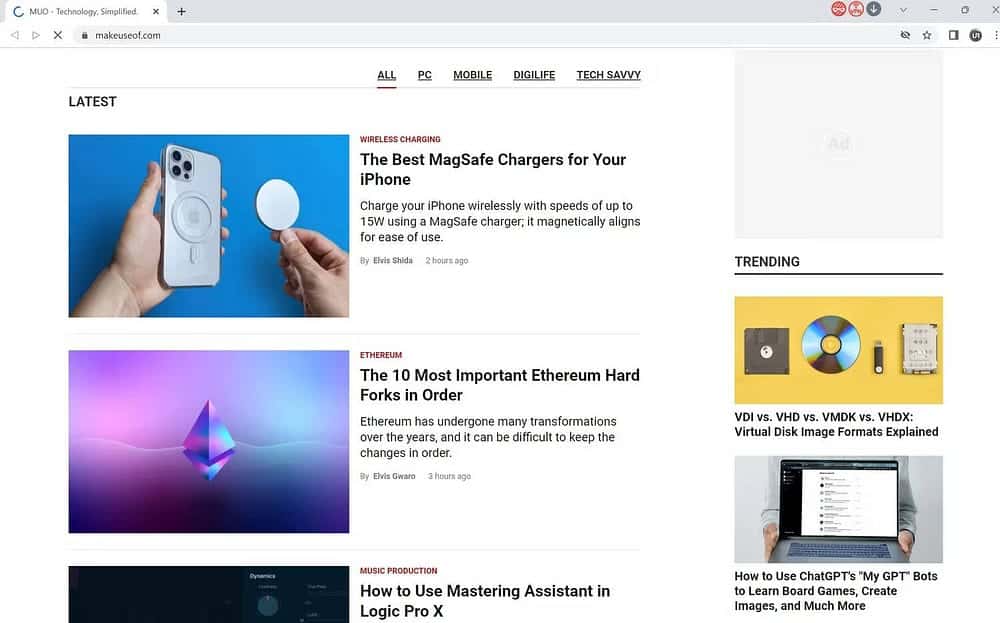Viewport: 1000px width, 623px height.
Task: Click the MagSafe article summary text
Action: click(x=500, y=221)
